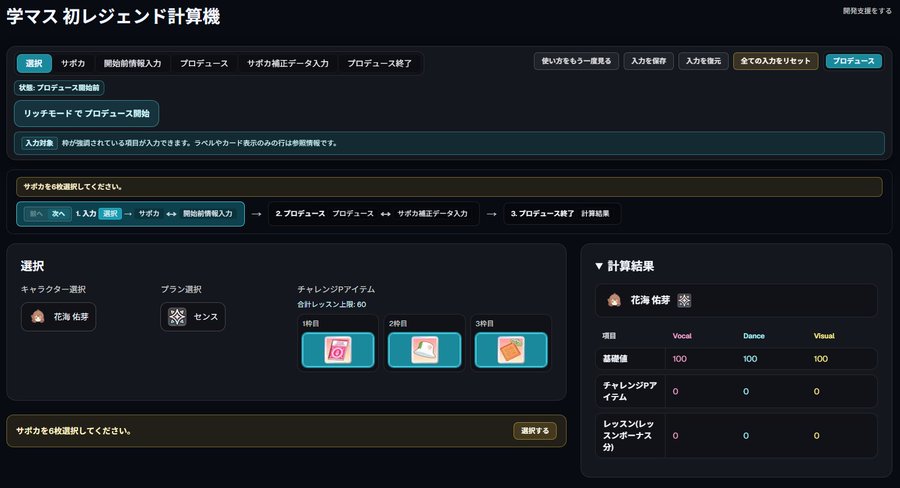This screenshot has height=488, width=900.
Task: Click チャレンジPアイテム Dance value 0
Action: pos(746,392)
